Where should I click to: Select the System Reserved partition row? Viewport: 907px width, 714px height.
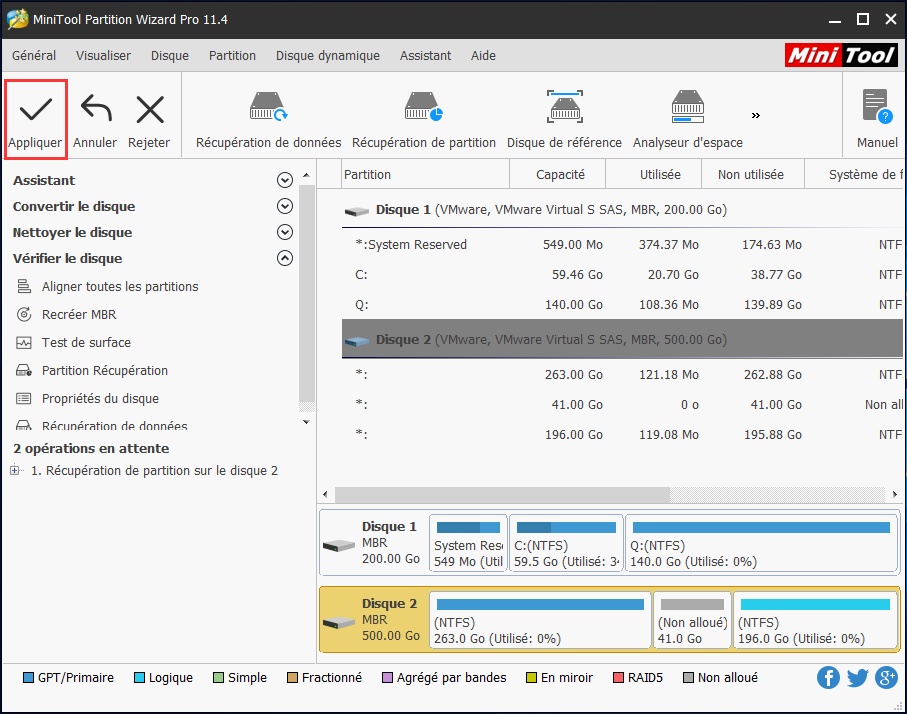coord(622,245)
